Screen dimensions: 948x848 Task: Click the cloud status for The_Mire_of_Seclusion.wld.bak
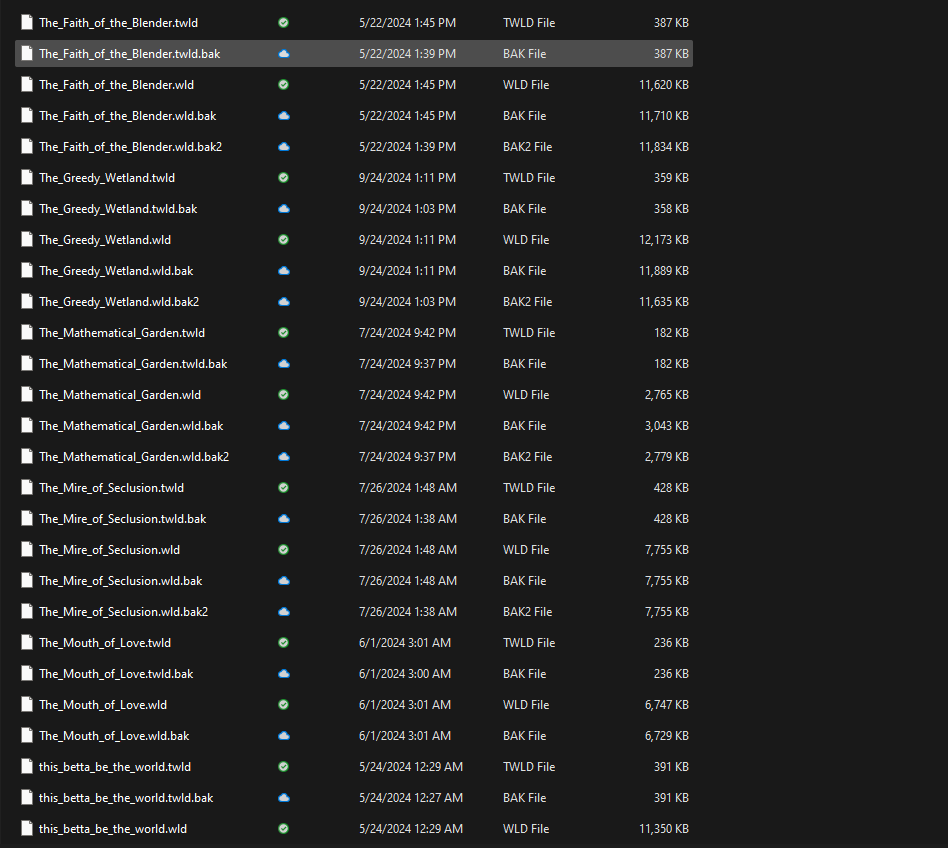[x=284, y=581]
